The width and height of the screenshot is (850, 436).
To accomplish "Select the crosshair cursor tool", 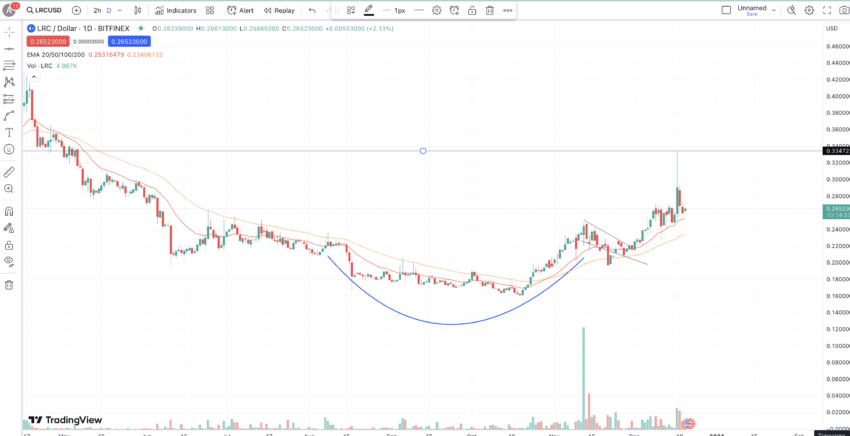I will (x=9, y=33).
